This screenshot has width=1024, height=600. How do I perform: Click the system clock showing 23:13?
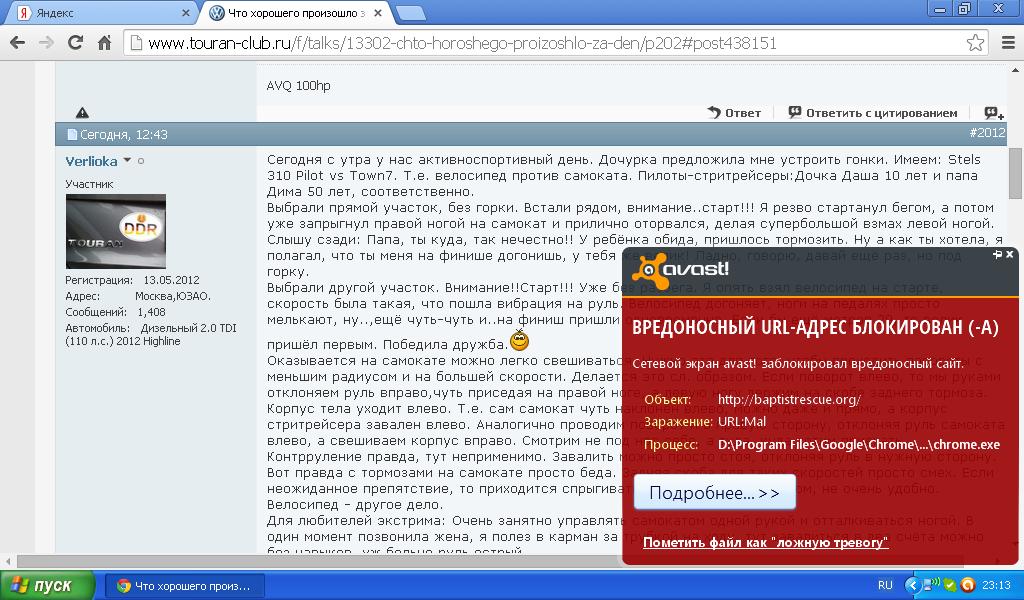click(x=996, y=586)
